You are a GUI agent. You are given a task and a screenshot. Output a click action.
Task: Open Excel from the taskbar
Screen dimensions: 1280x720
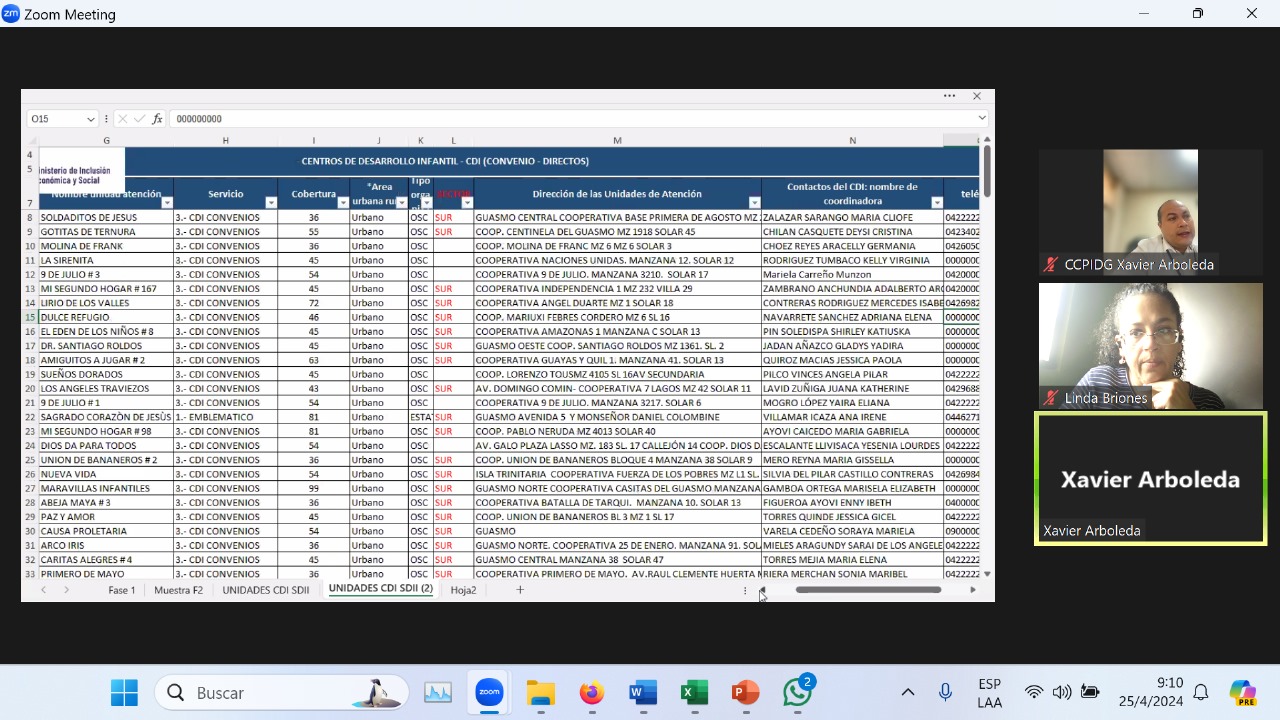pos(694,693)
